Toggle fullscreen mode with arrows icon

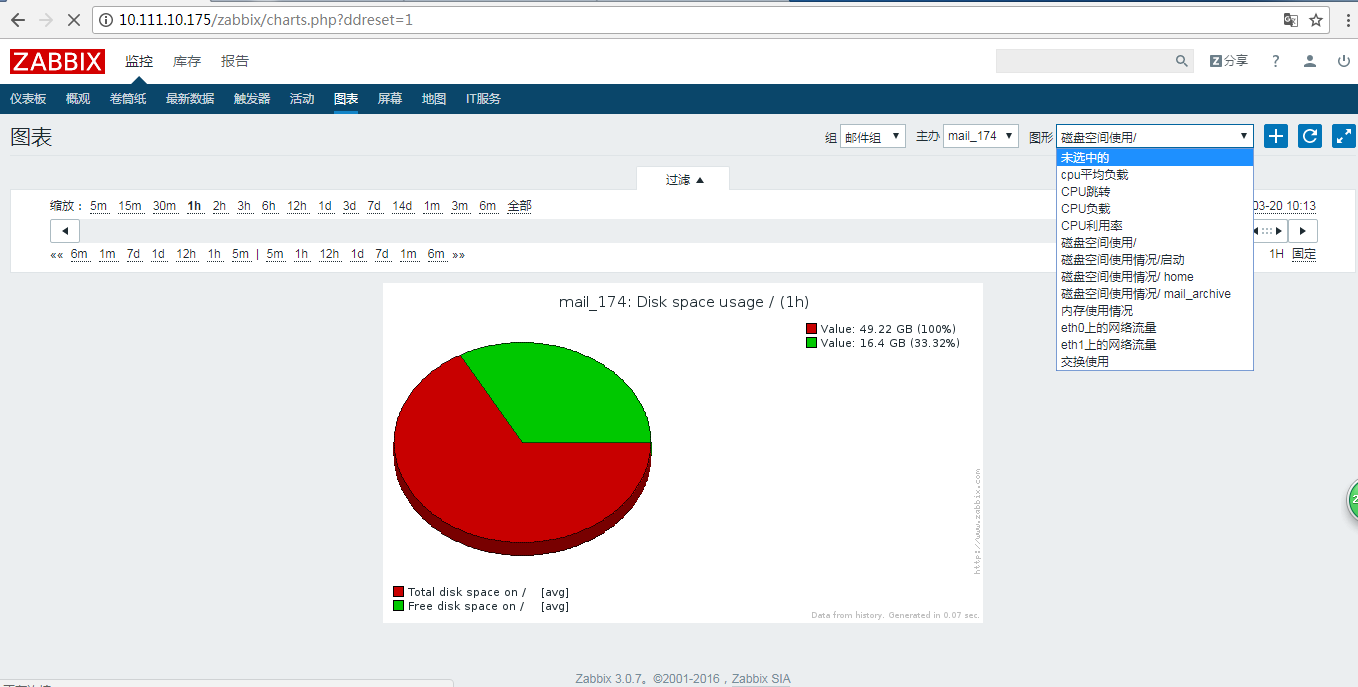click(1344, 137)
